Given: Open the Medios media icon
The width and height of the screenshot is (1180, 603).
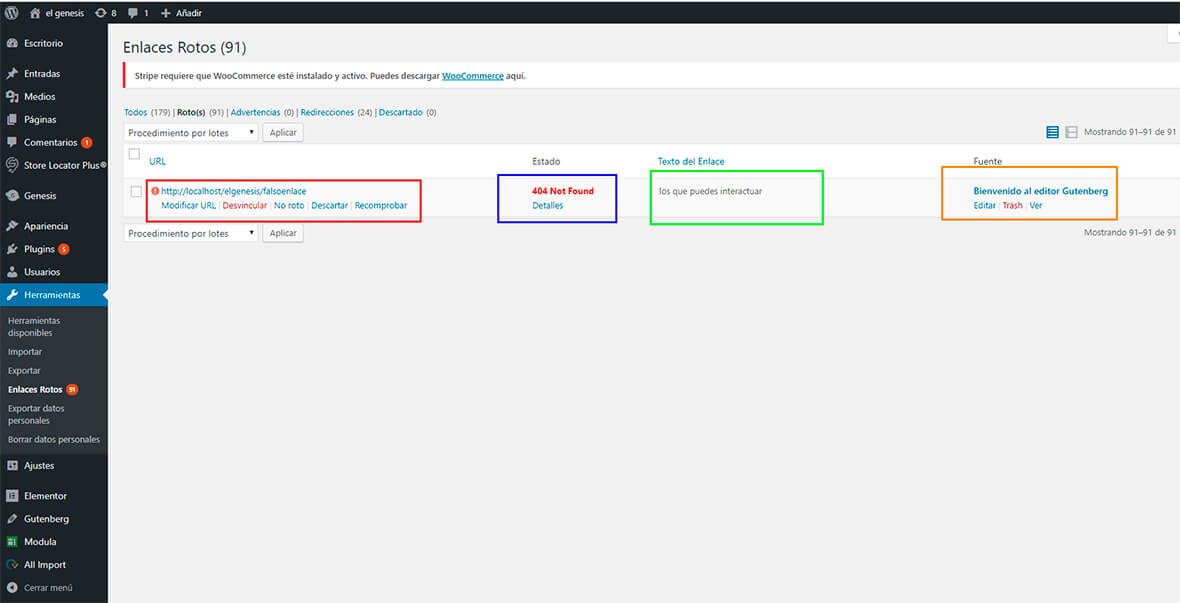Looking at the screenshot, I should coord(12,96).
